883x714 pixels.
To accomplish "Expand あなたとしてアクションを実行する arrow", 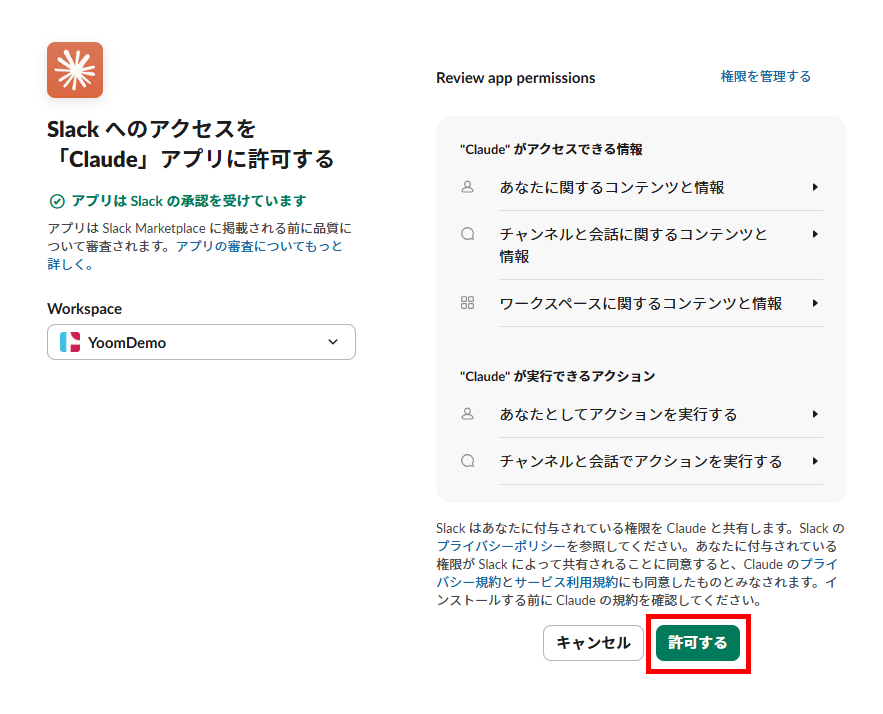I will tap(815, 414).
